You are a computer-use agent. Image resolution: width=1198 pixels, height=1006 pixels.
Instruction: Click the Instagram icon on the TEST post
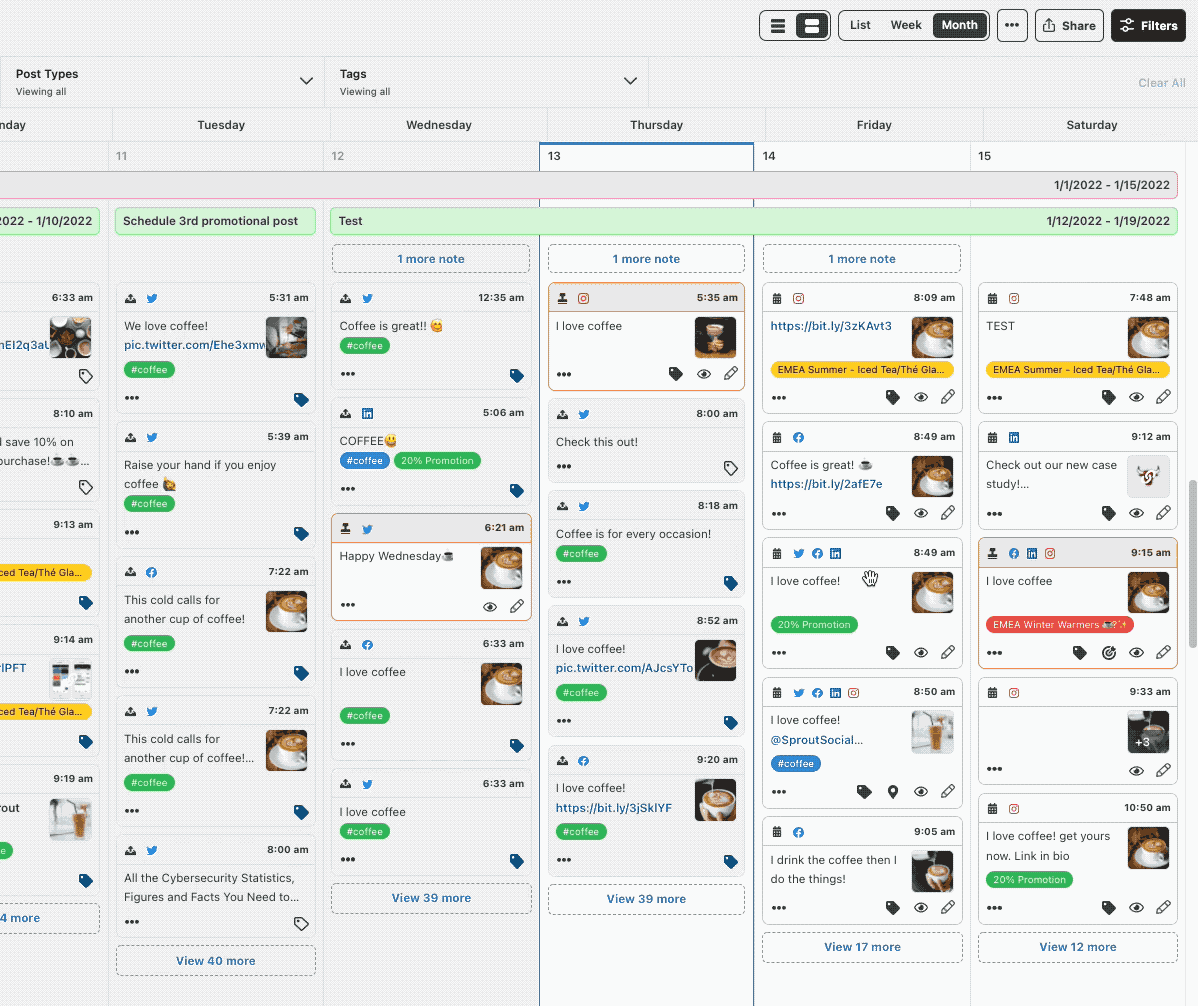pos(1014,298)
